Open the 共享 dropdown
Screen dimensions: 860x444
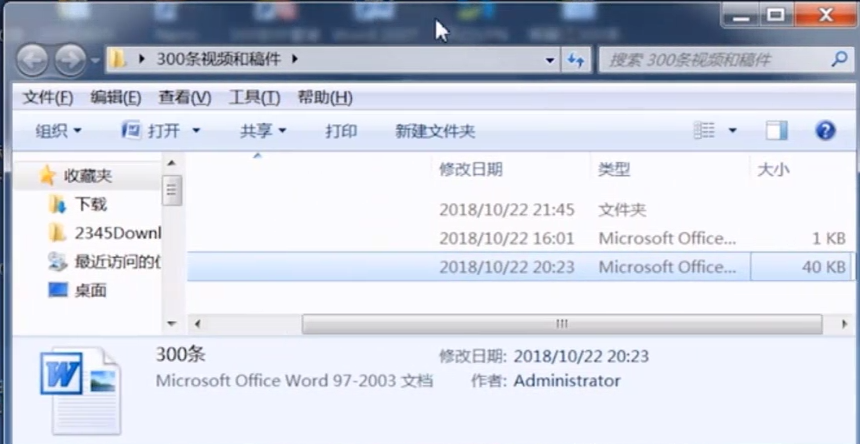point(263,131)
